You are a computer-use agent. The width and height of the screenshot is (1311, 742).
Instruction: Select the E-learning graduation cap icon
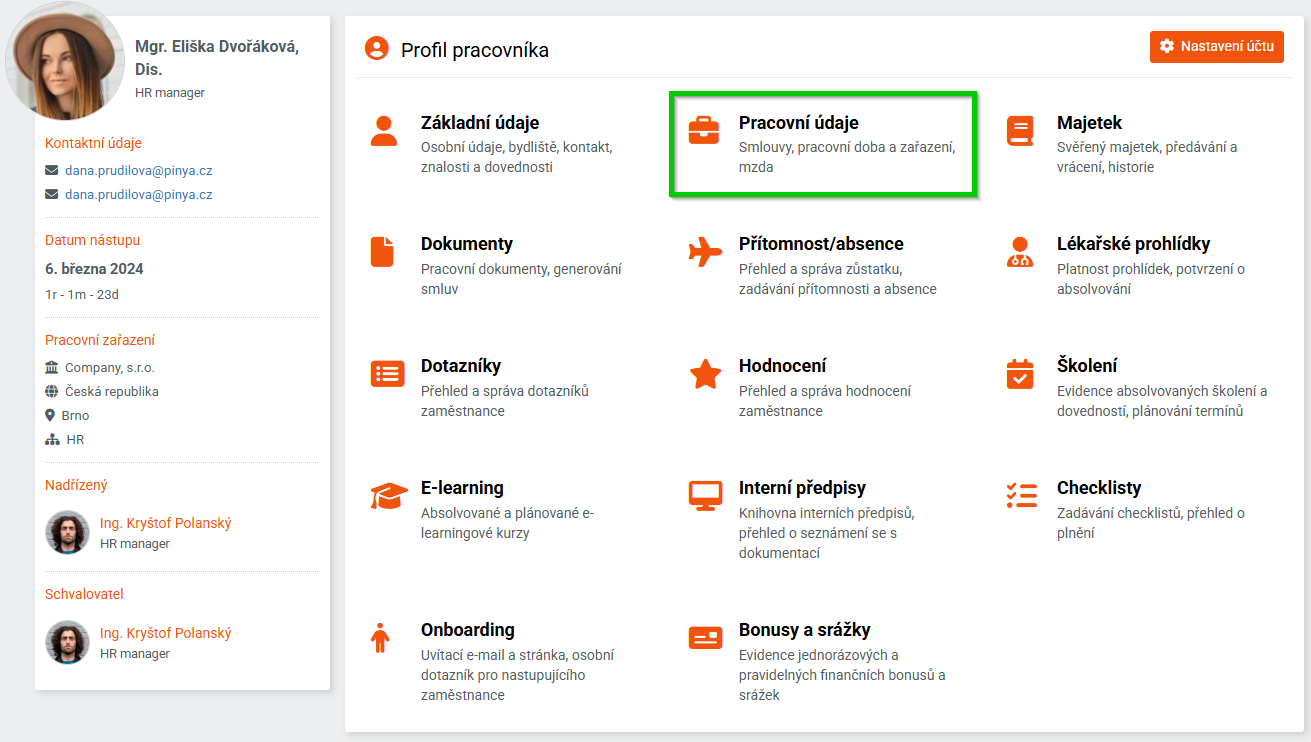(x=388, y=496)
